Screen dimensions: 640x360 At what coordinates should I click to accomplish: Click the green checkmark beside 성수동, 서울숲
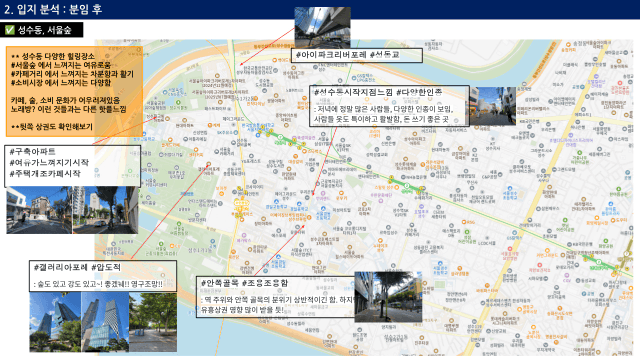[x=9, y=30]
